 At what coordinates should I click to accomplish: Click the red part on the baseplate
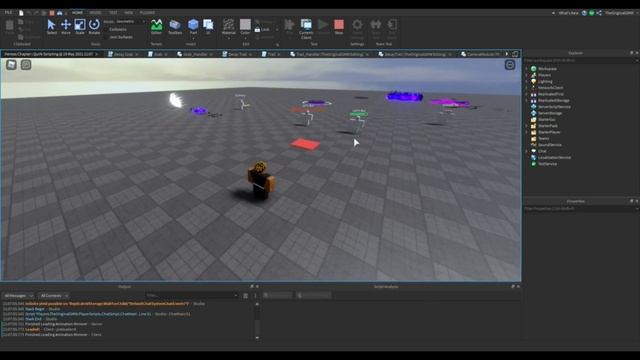tap(305, 144)
